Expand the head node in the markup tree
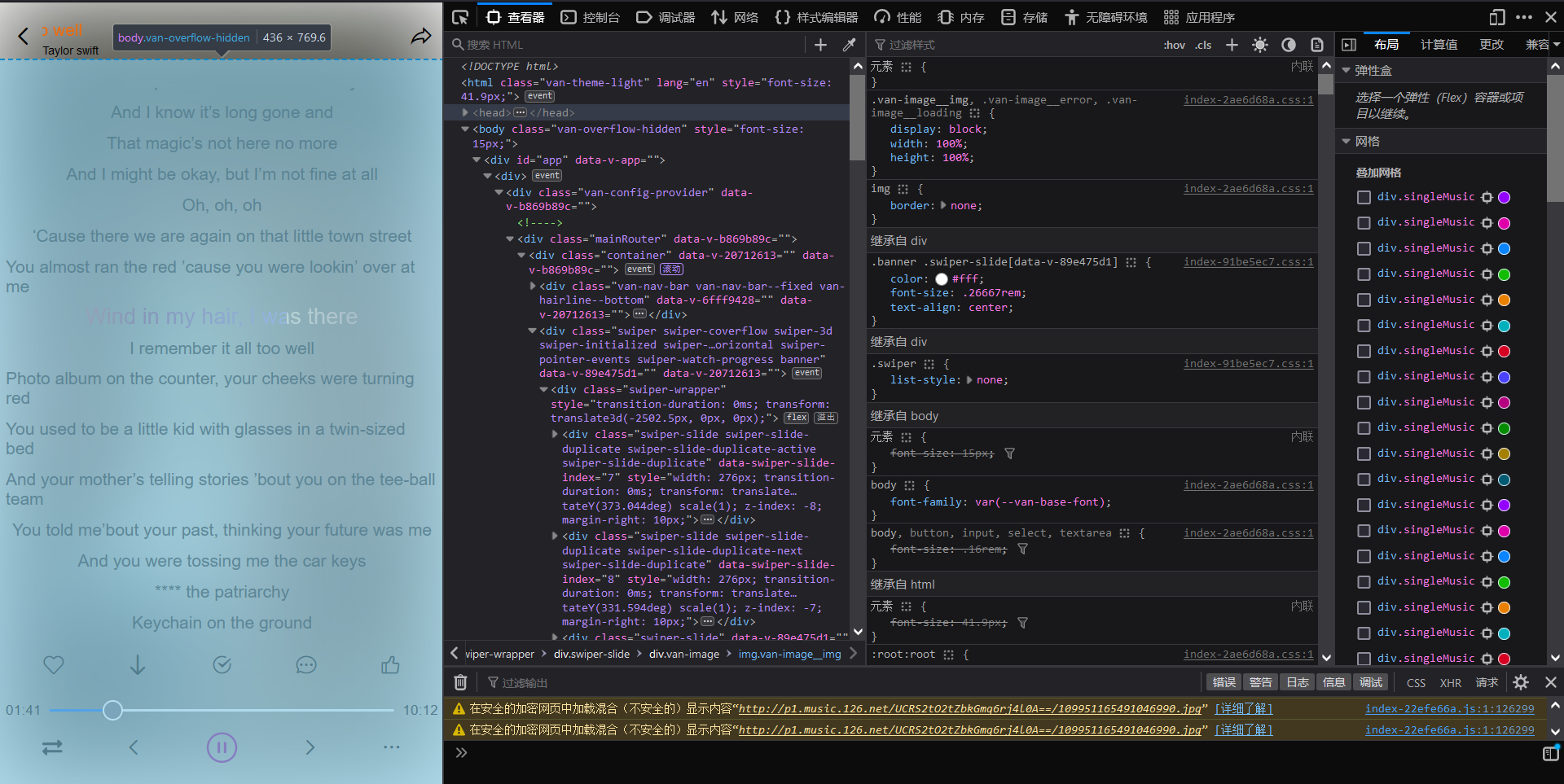1564x784 pixels. coord(465,112)
